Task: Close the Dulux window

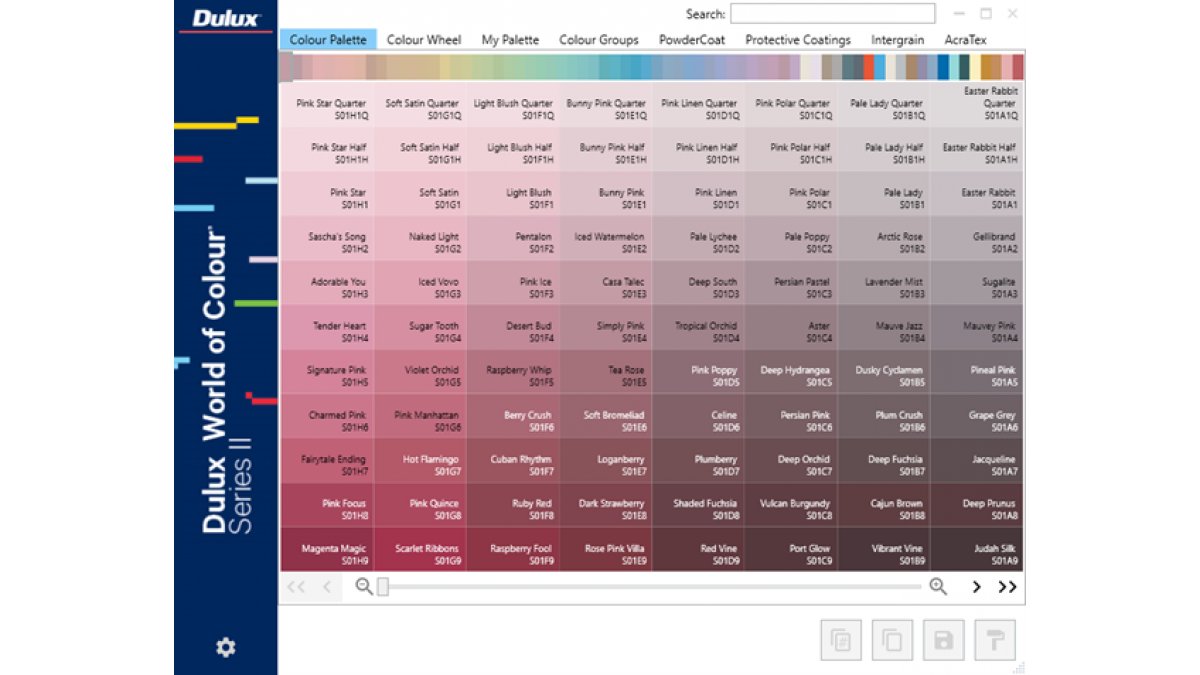Action: tap(1013, 14)
